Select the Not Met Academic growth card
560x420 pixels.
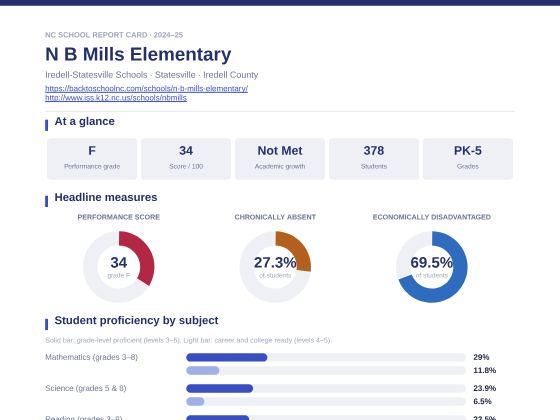[280, 159]
